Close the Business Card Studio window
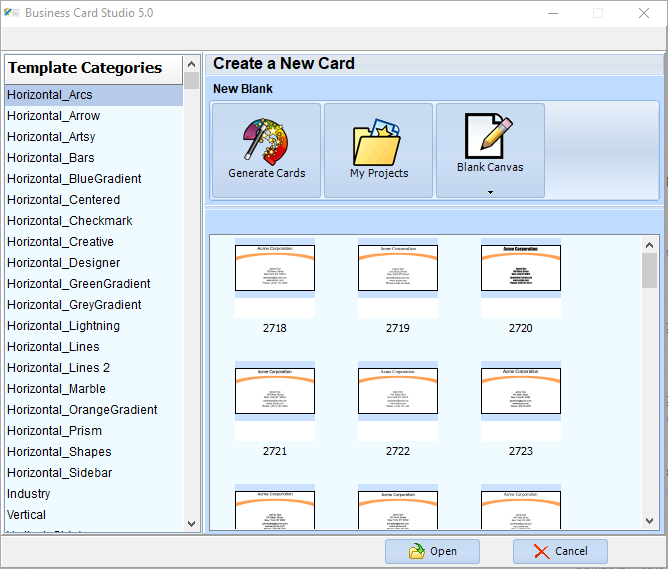This screenshot has width=668, height=569. click(x=644, y=13)
